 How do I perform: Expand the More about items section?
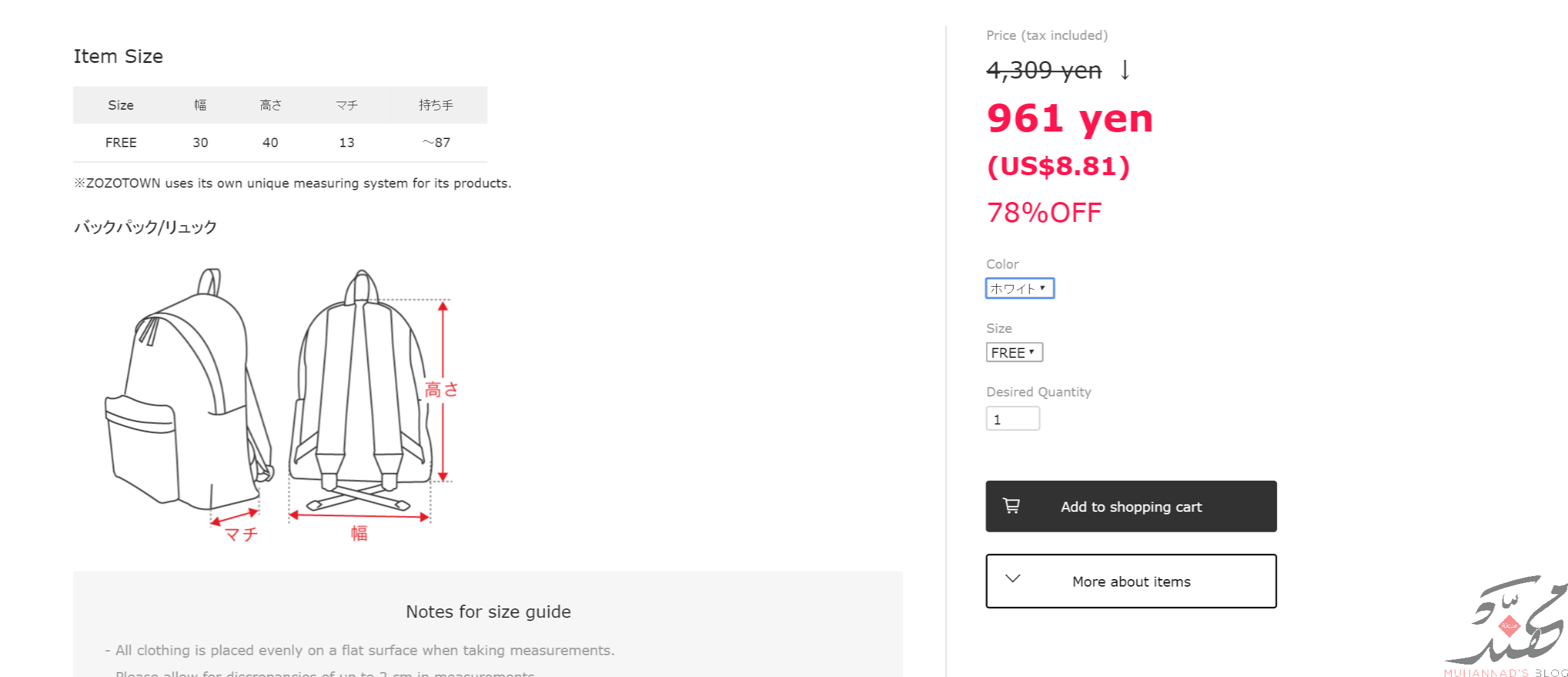click(1131, 581)
